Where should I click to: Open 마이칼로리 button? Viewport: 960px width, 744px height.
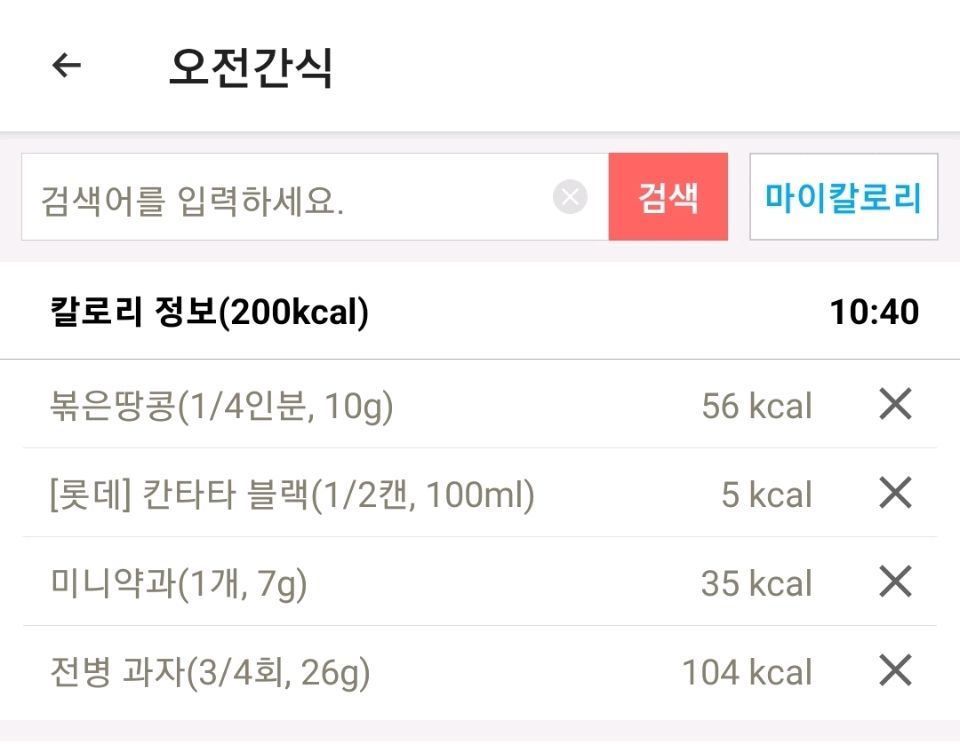(x=844, y=197)
